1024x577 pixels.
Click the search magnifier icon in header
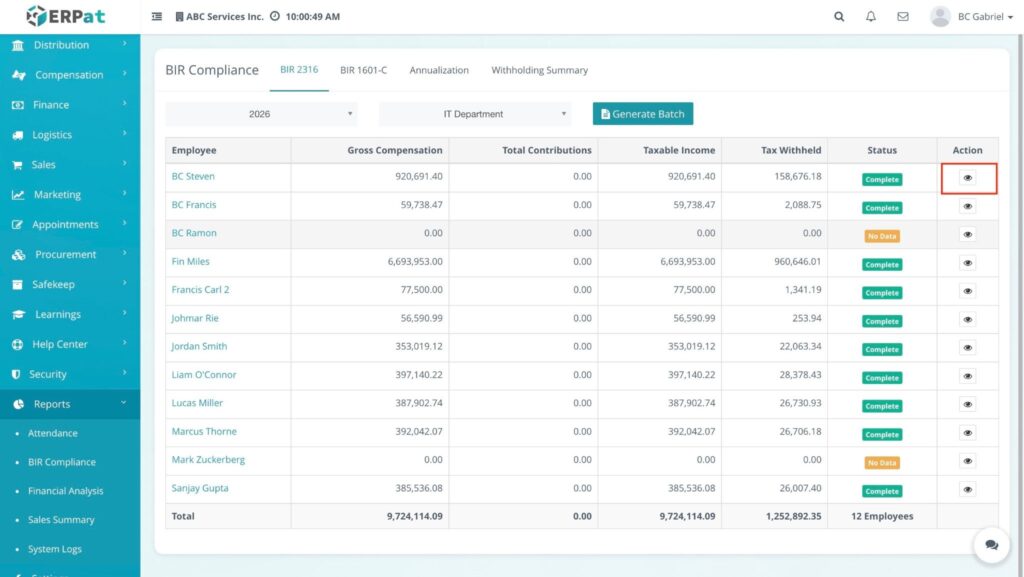(x=839, y=17)
